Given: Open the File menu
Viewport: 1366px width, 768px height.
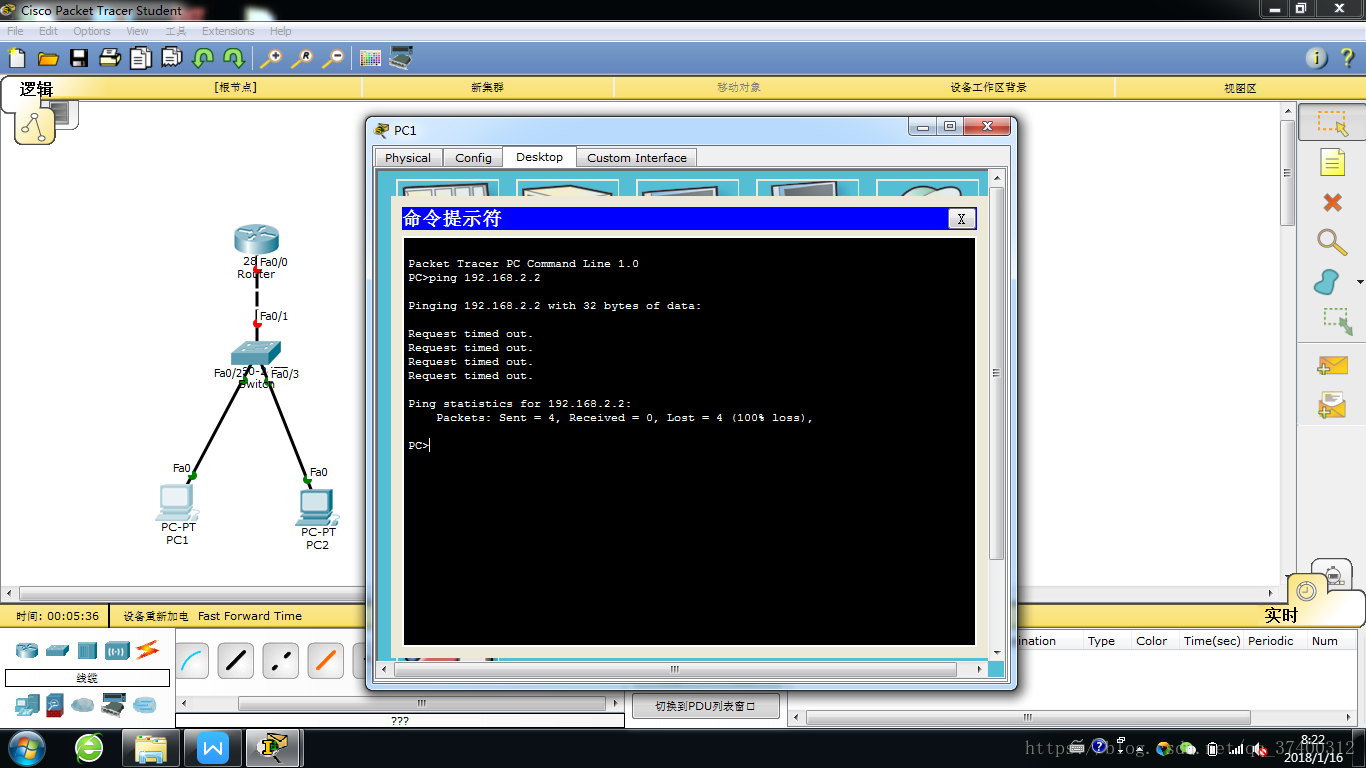Looking at the screenshot, I should coord(15,31).
